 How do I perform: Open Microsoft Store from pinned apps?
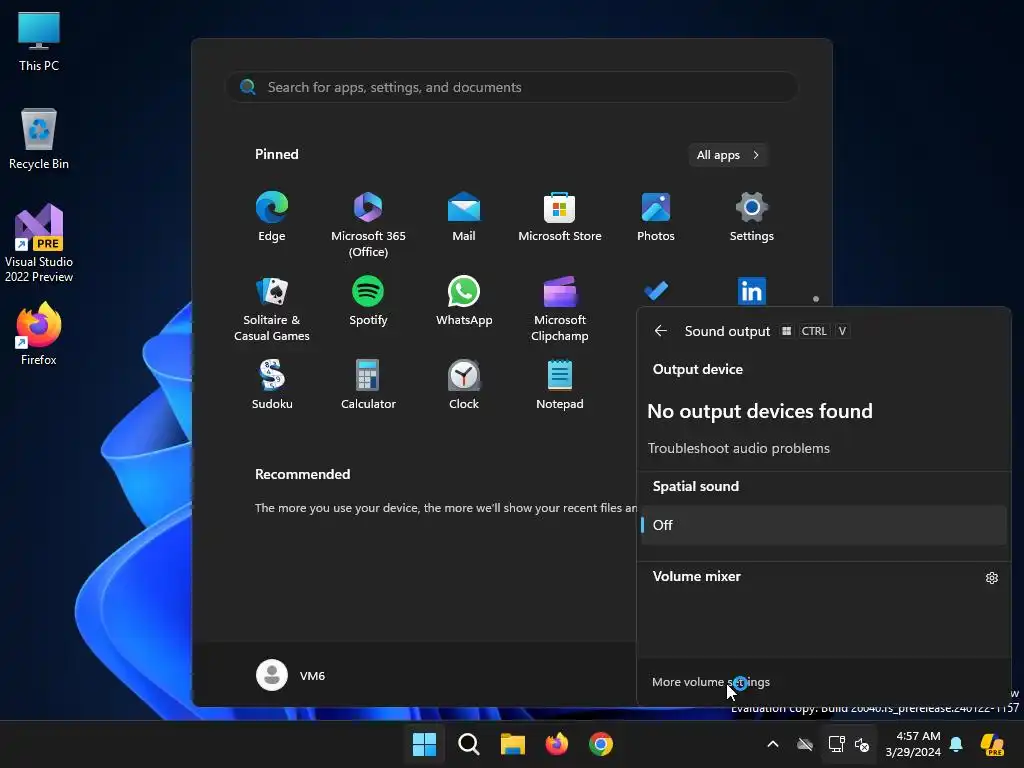(x=560, y=217)
